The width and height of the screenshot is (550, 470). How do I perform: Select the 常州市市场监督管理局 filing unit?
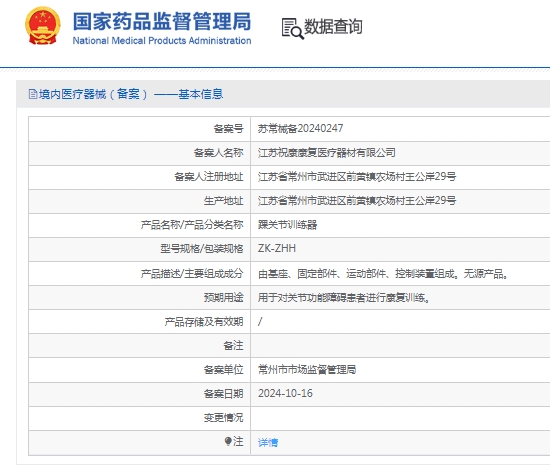(307, 369)
